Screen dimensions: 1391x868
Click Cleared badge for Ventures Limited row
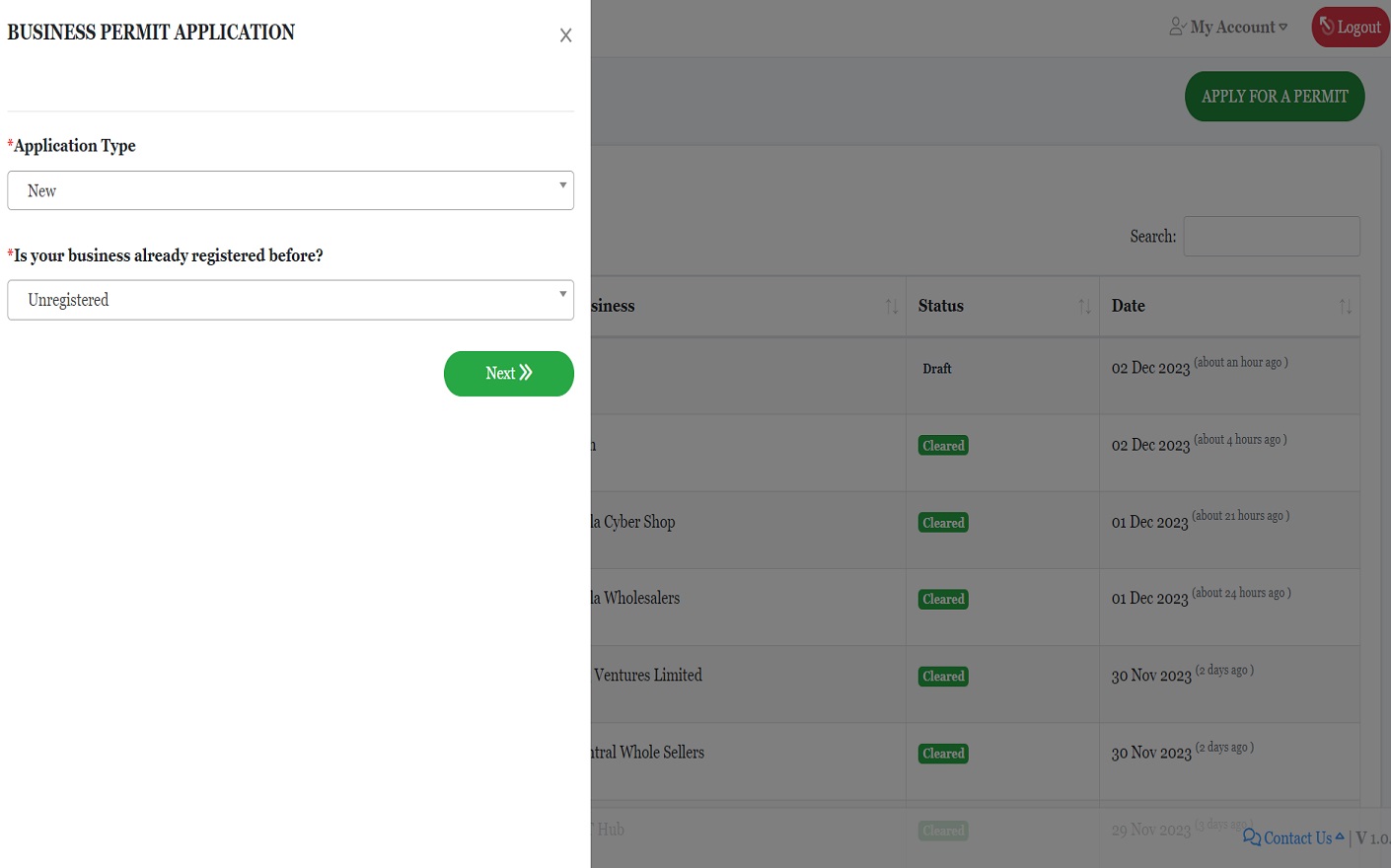pos(943,677)
